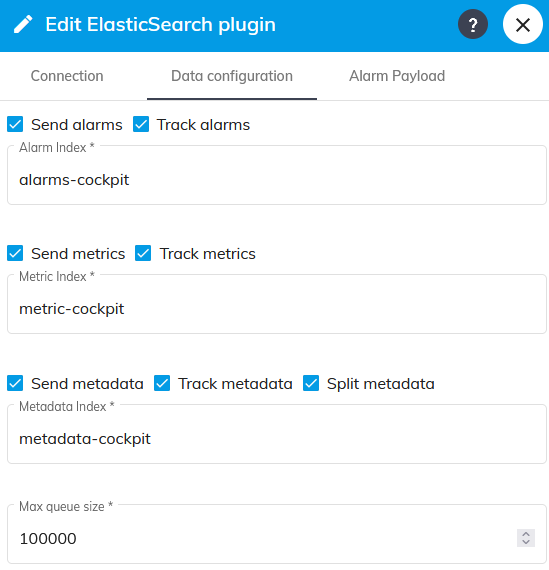549x570 pixels.
Task: Open the Alarm Payload tab
Action: tap(397, 76)
